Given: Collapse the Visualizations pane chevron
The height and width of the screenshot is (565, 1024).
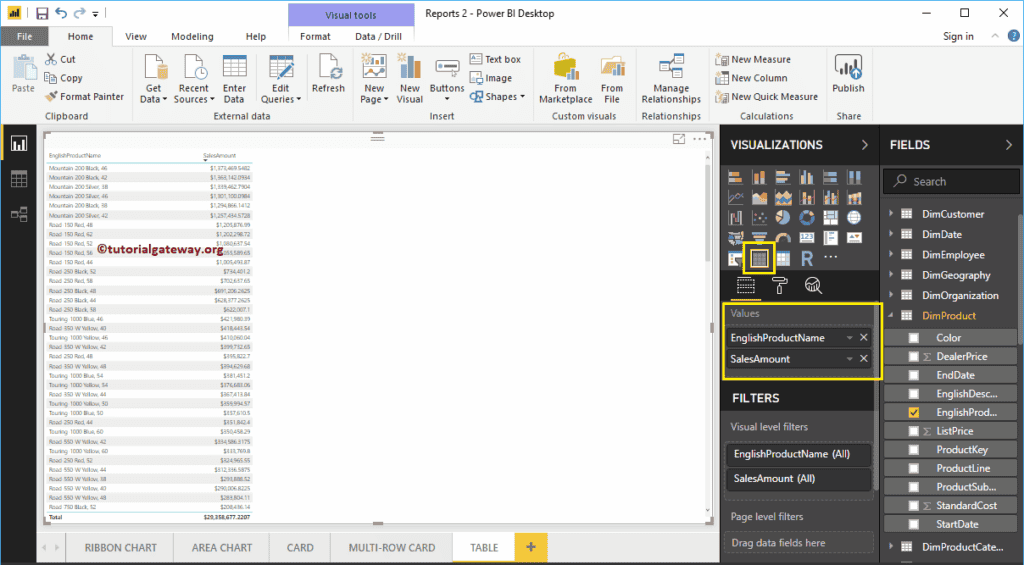Looking at the screenshot, I should click(865, 145).
